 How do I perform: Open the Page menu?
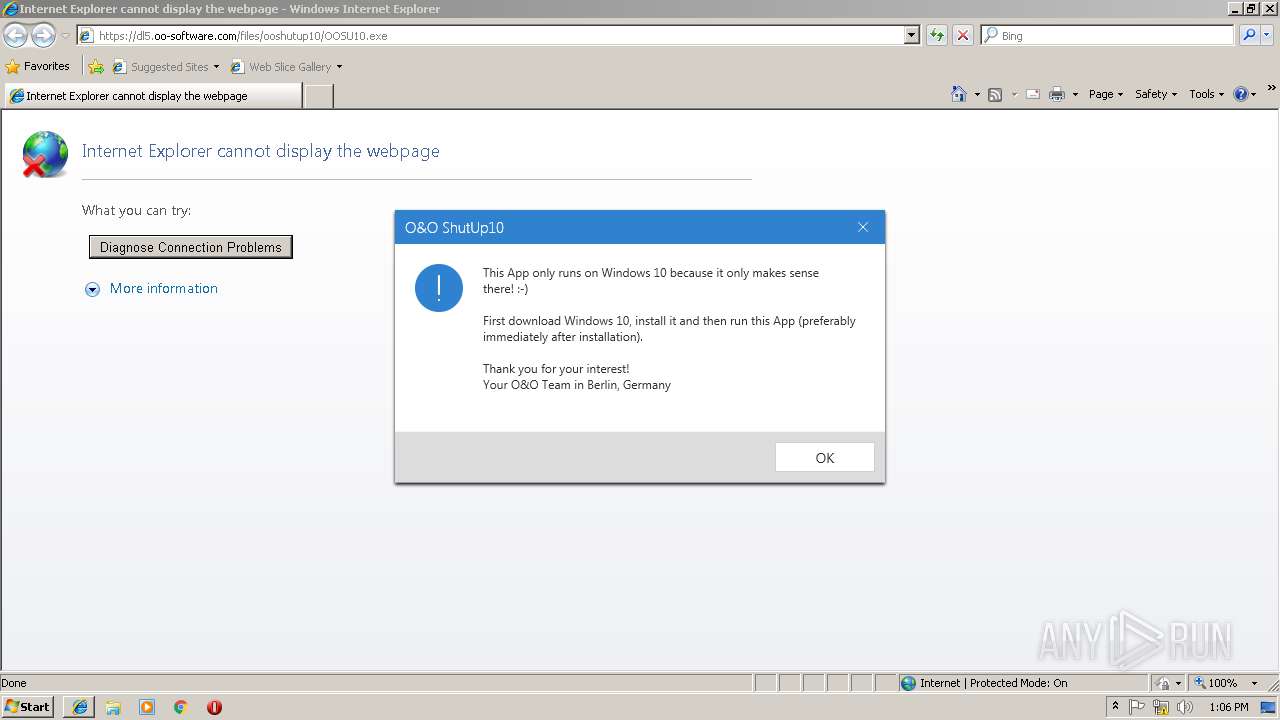click(x=1106, y=94)
